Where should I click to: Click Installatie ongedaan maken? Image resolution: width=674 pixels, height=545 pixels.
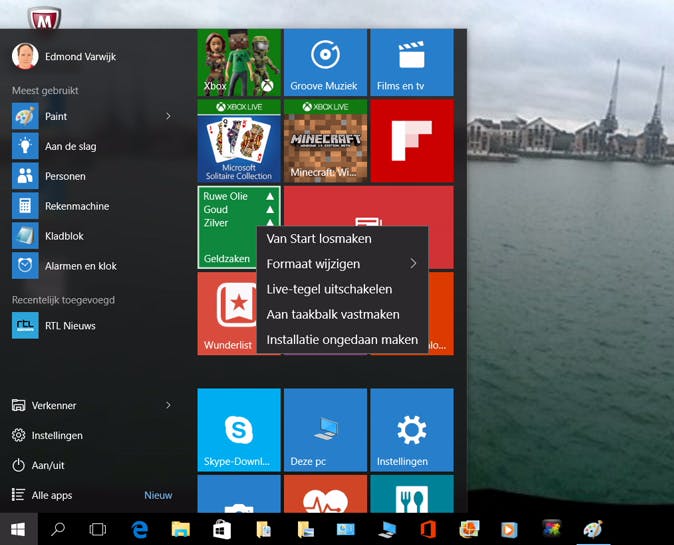pyautogui.click(x=342, y=340)
